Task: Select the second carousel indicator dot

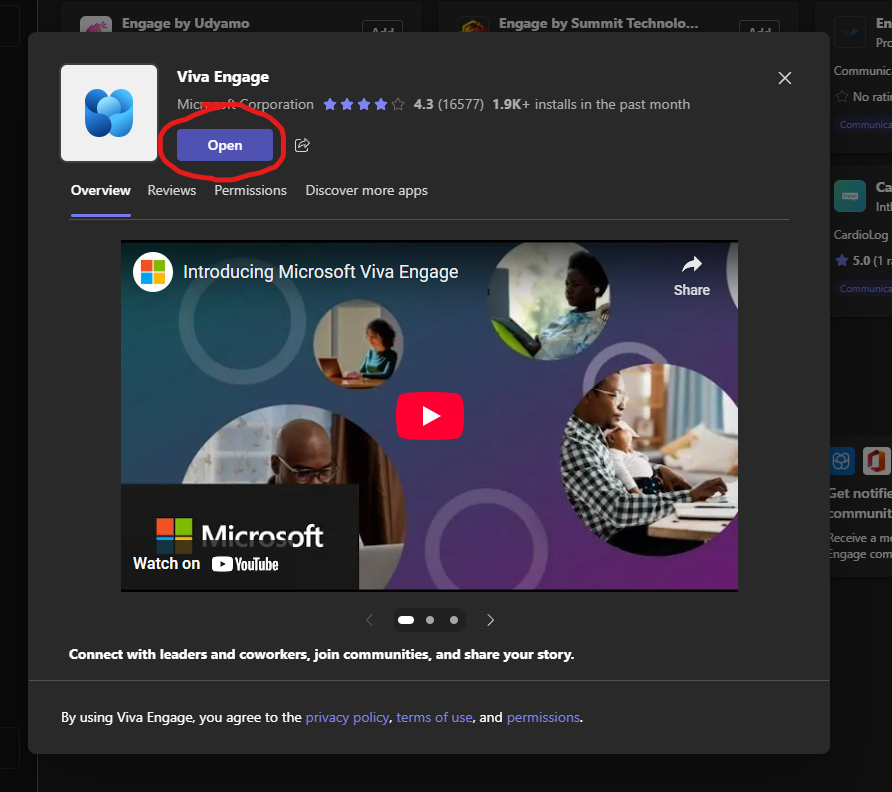Action: (430, 620)
